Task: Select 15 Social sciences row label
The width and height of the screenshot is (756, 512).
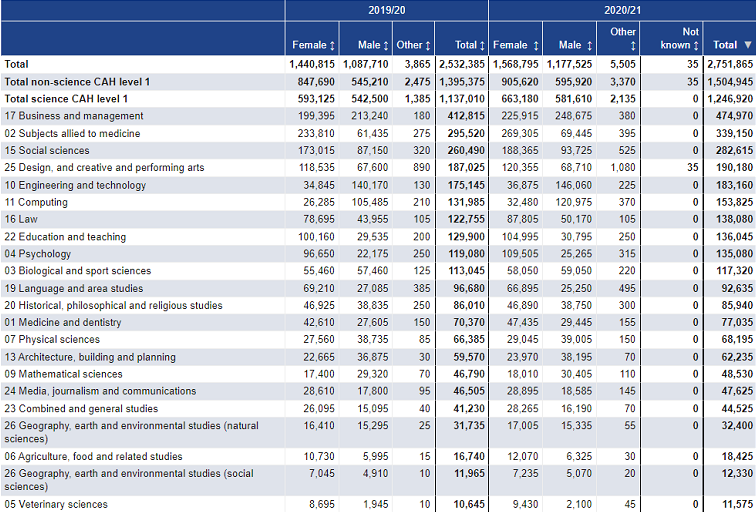Action: (47, 150)
